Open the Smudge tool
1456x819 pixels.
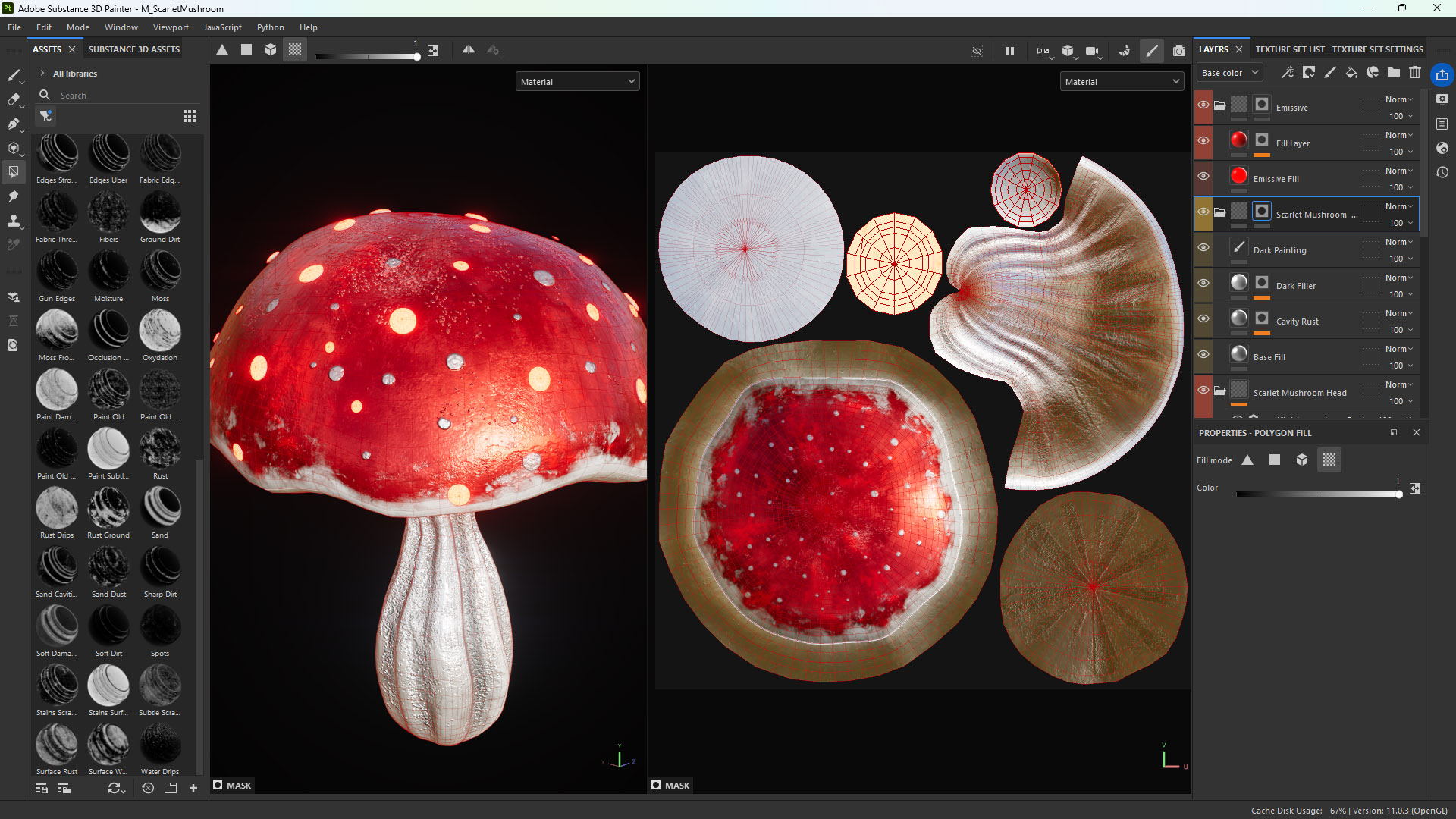14,196
